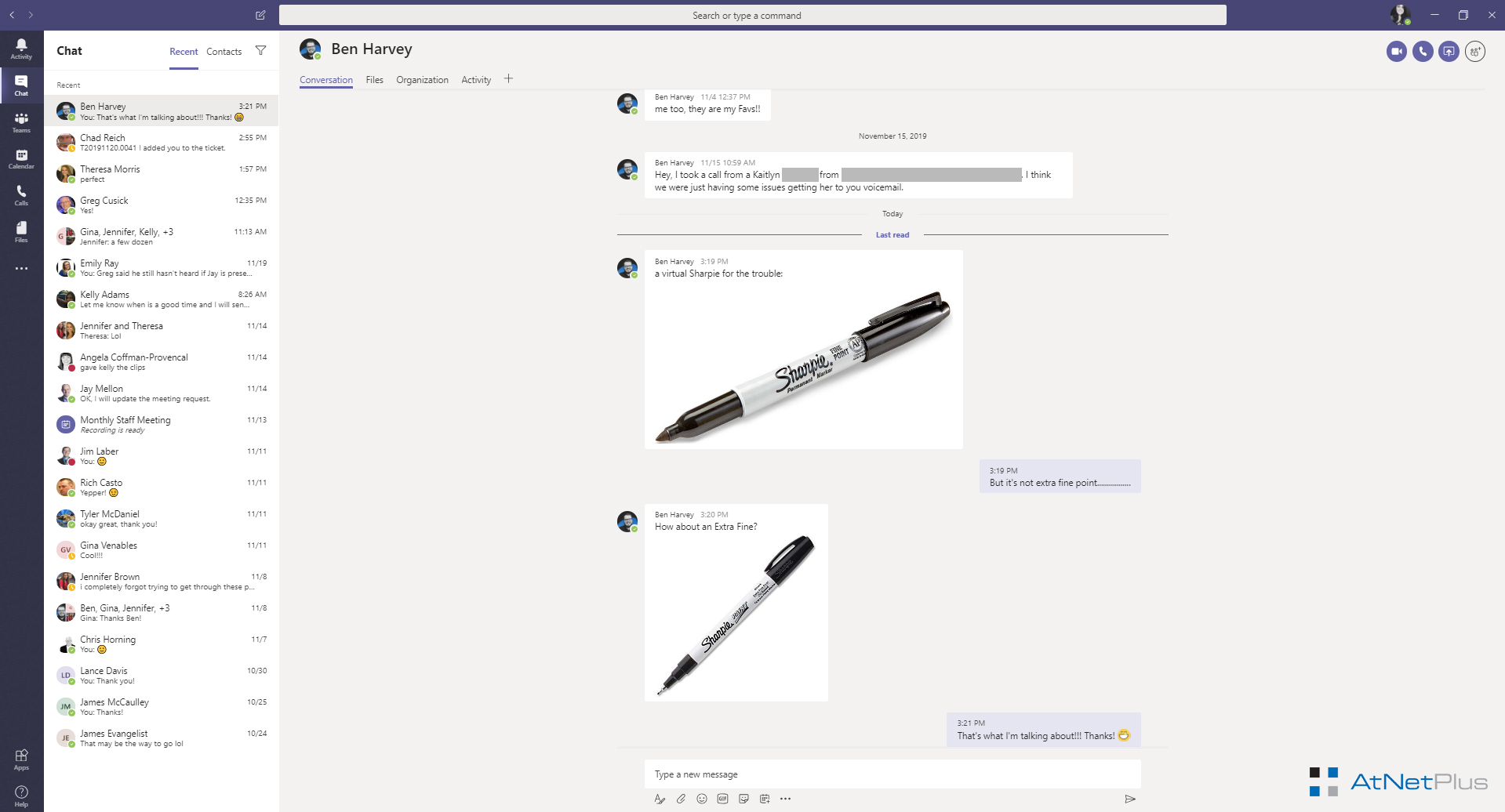Open the Activity feed in the left rail
1505x812 pixels.
[21, 49]
